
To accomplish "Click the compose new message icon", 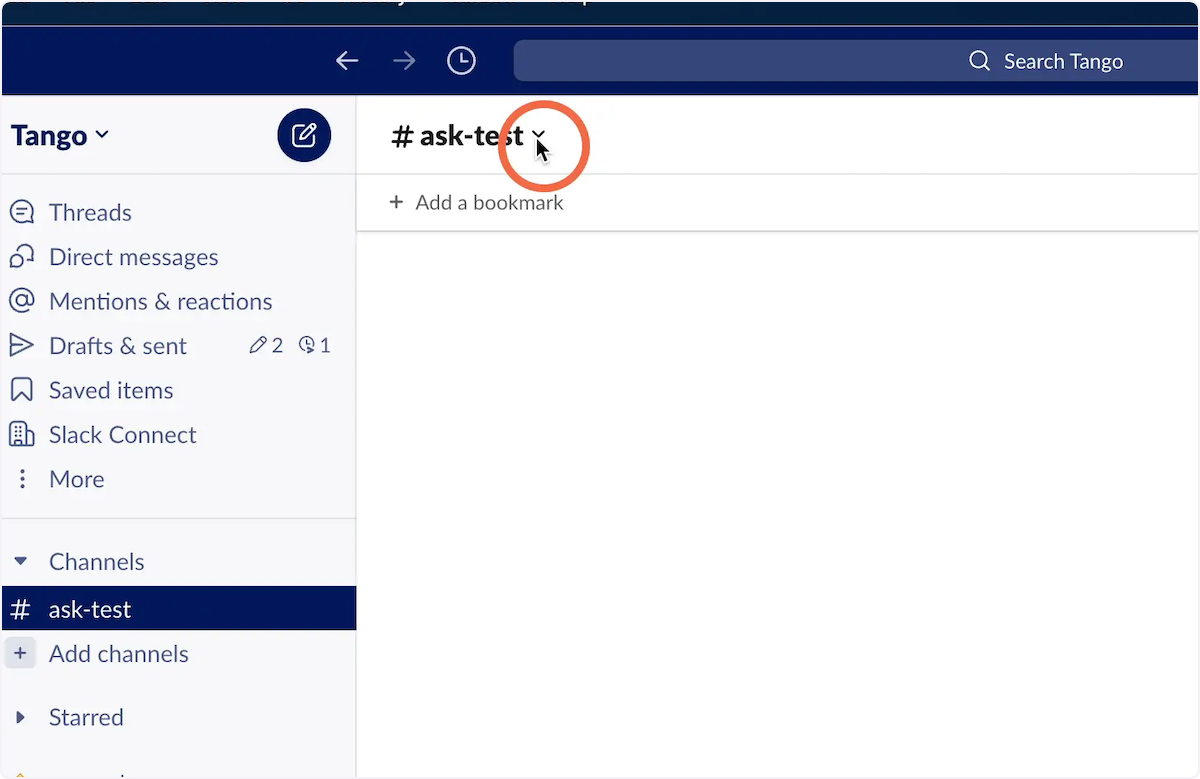I will (x=304, y=135).
